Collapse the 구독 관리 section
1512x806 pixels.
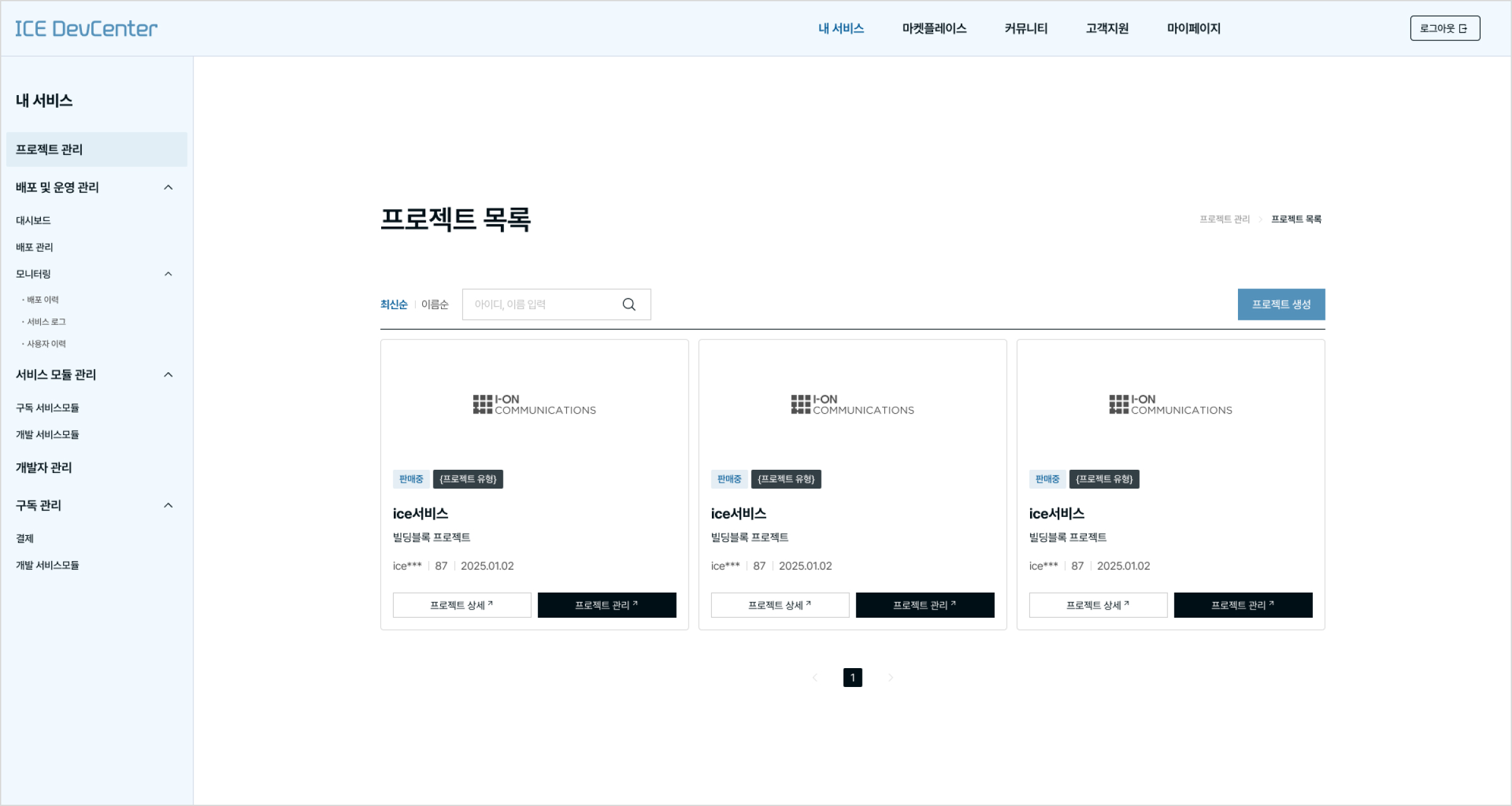click(168, 504)
